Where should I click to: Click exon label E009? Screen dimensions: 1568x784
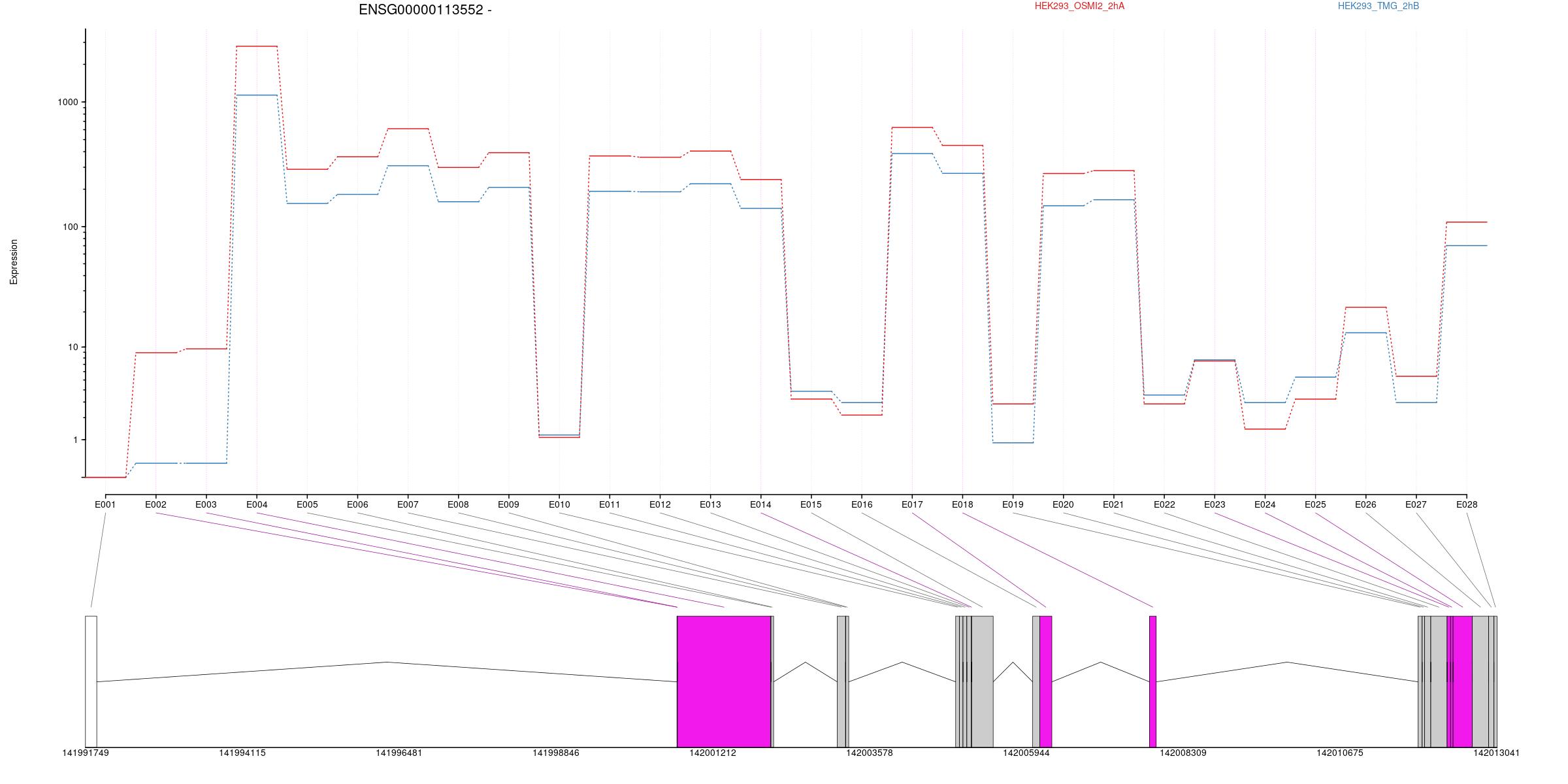point(508,504)
